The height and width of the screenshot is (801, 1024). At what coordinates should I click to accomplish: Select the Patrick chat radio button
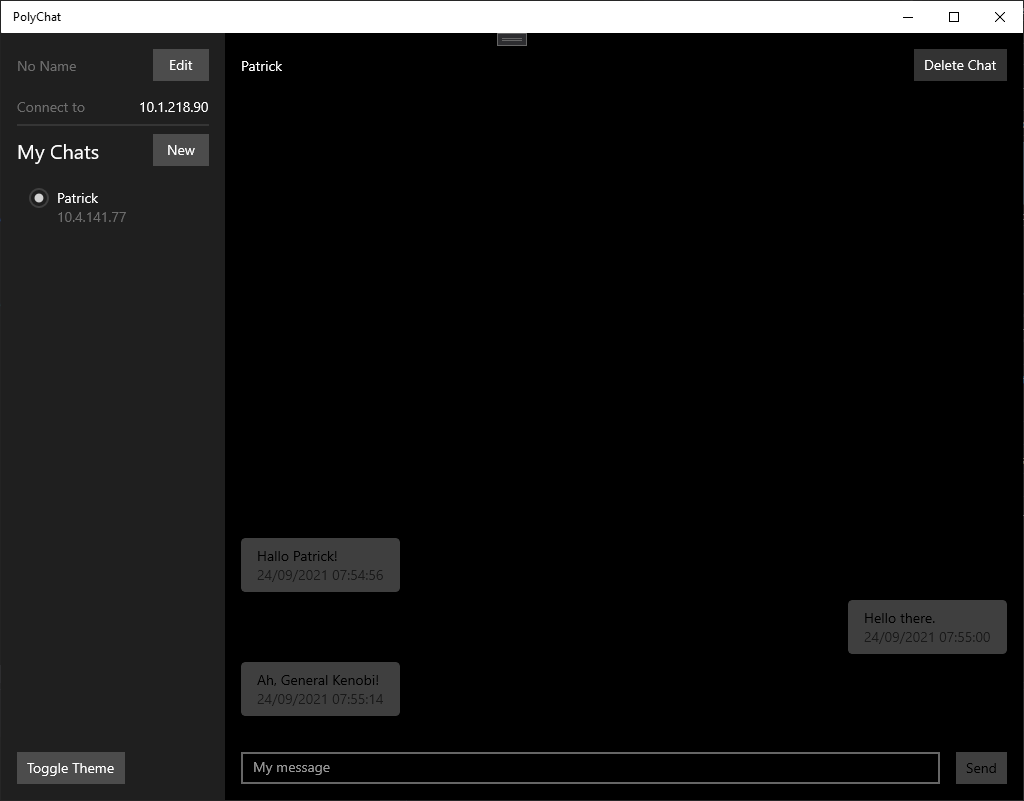[38, 198]
